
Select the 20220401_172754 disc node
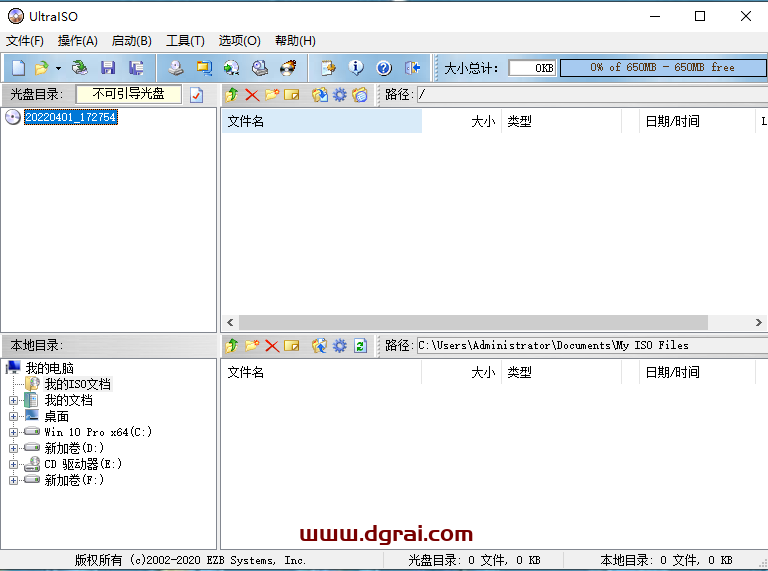click(71, 117)
